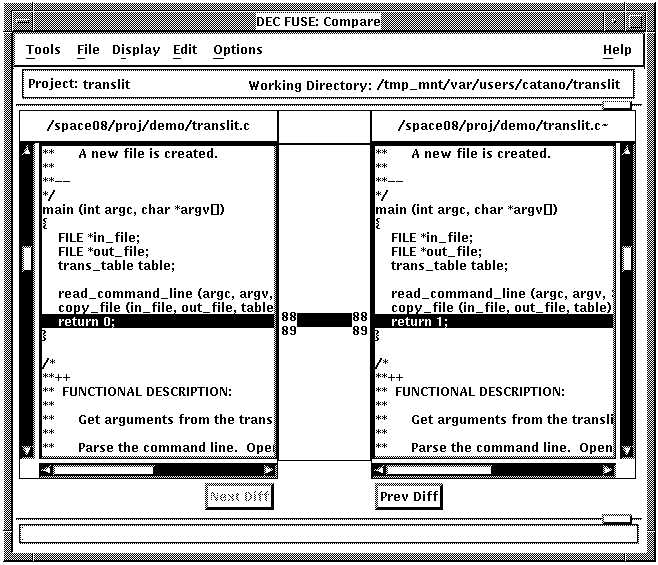Click the left pane's scroll up arrow
The image size is (658, 565).
(28, 152)
